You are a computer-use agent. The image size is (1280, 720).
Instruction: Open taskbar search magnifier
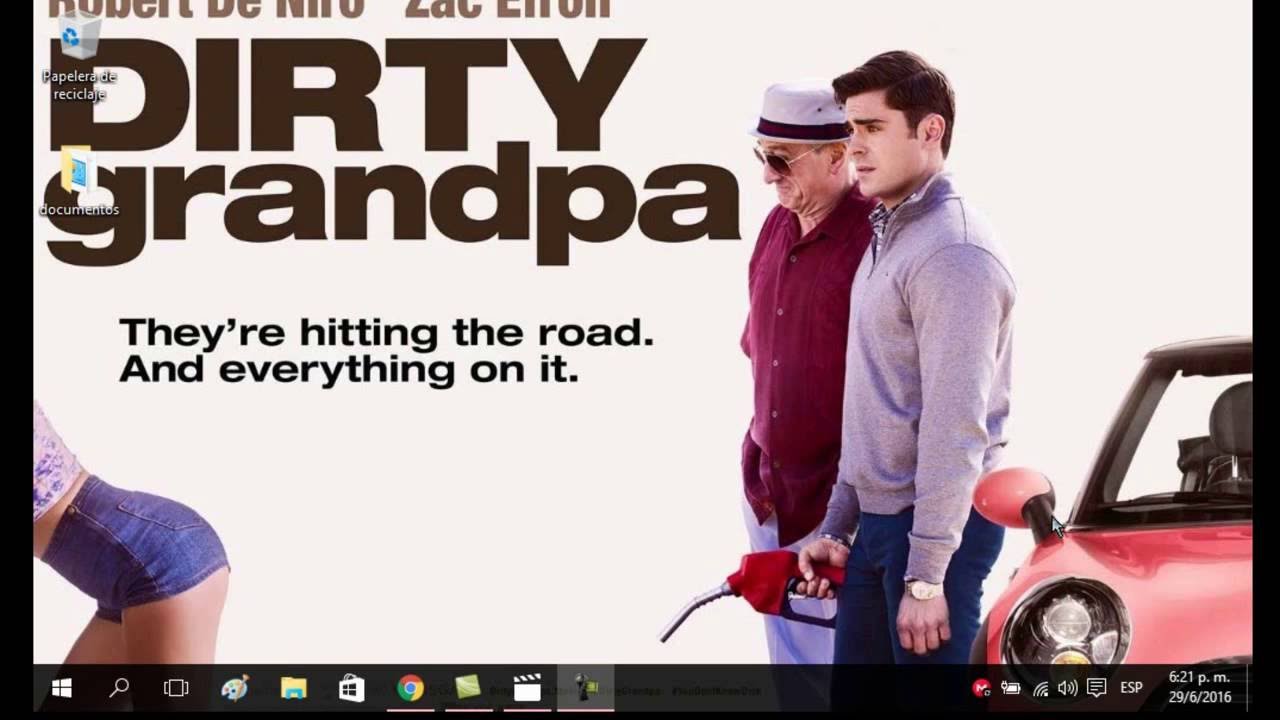[119, 688]
